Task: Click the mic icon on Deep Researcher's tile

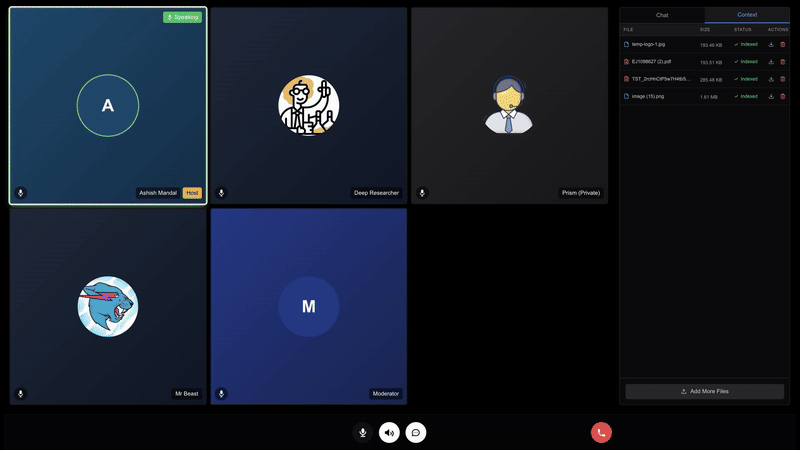Action: [222, 193]
